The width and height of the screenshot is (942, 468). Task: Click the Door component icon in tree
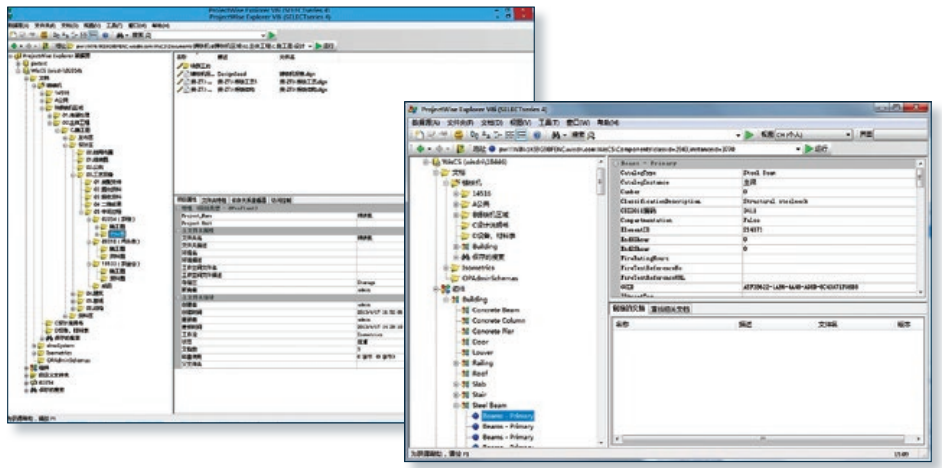pos(464,342)
